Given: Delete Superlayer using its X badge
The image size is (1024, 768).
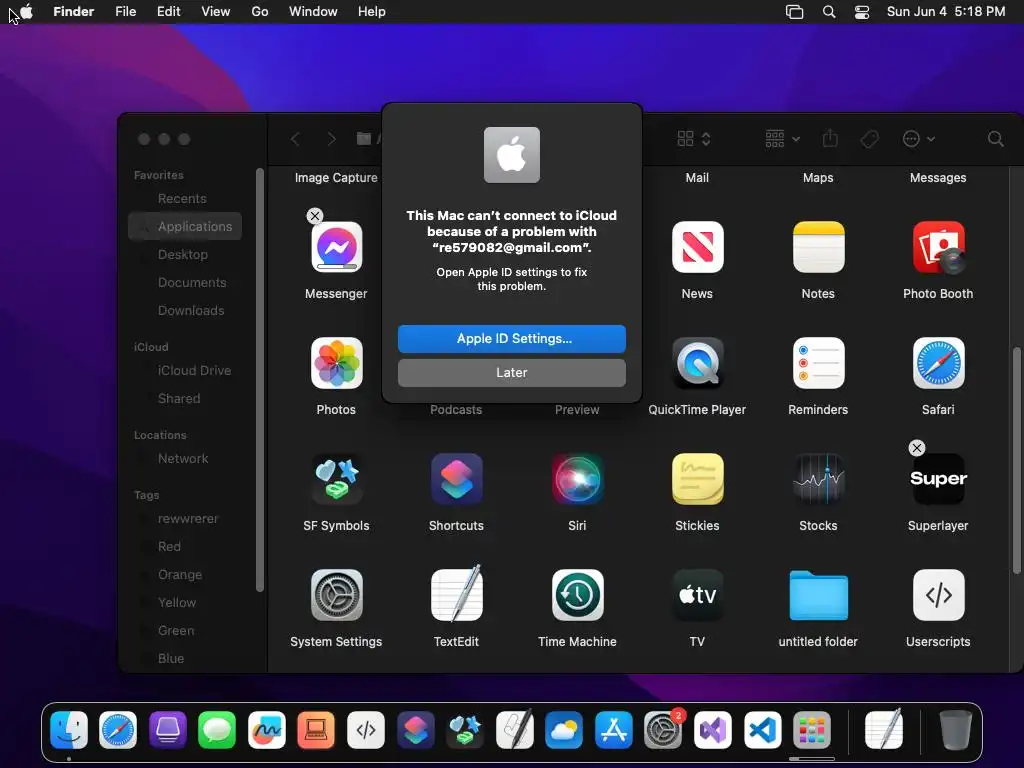Looking at the screenshot, I should coord(917,447).
